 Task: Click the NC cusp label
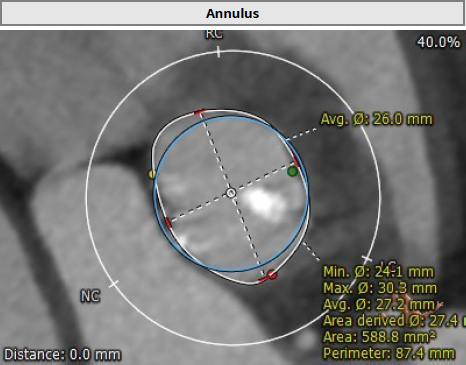(90, 296)
